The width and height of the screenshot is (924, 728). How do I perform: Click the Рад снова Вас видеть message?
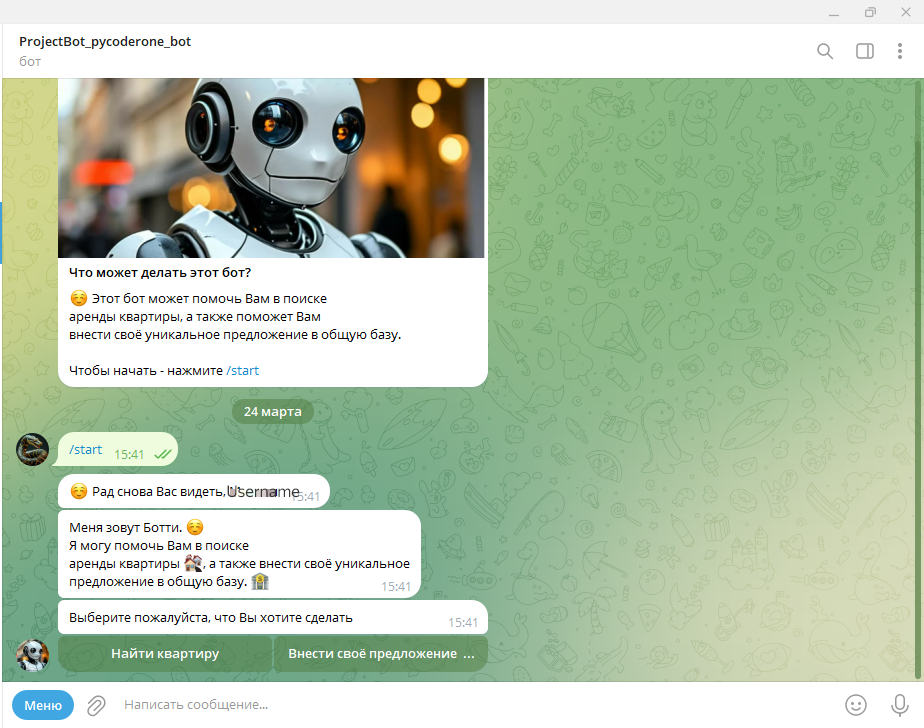[193, 492]
